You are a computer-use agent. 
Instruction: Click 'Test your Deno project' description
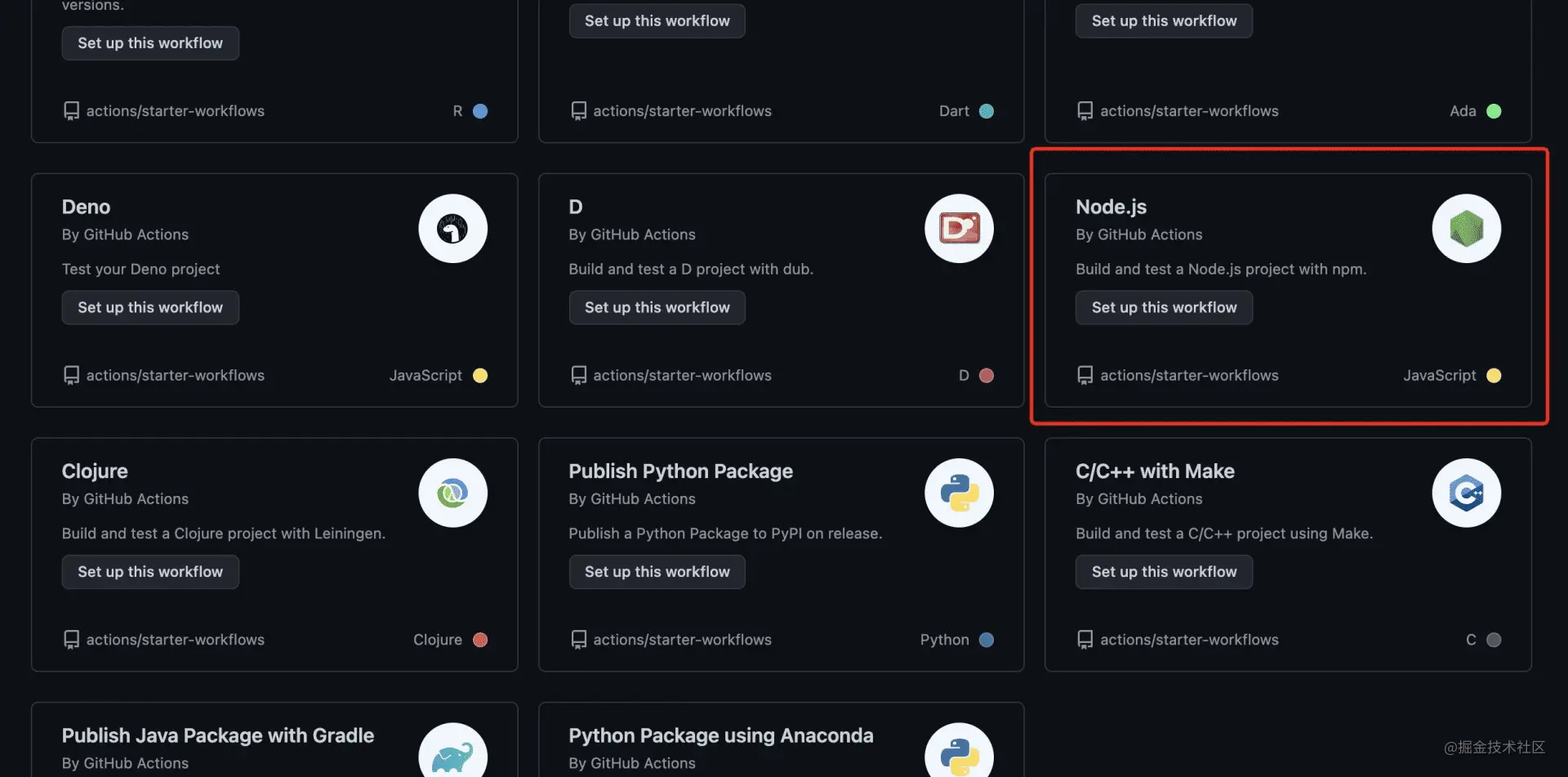140,269
